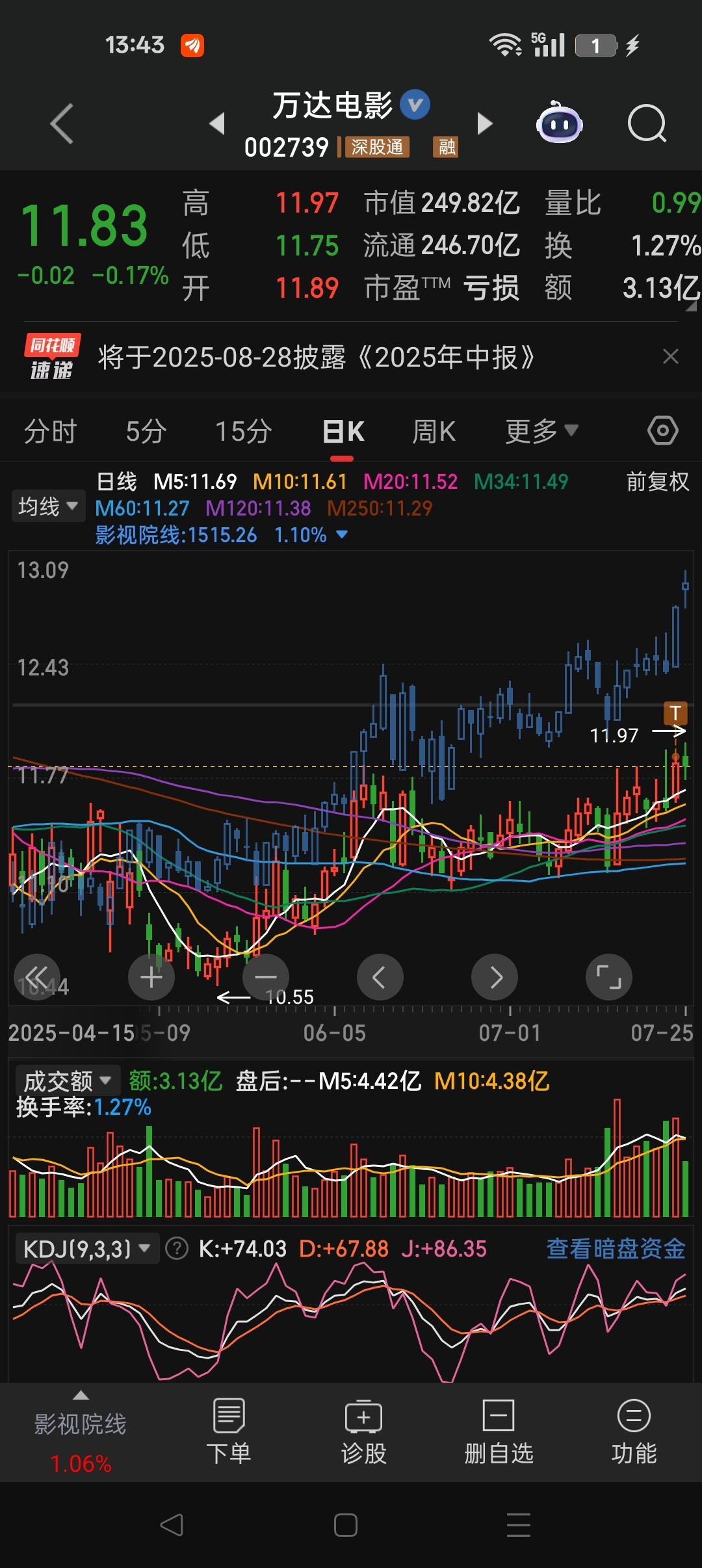Select the 日K chart tab
Viewport: 702px width, 1568px height.
click(344, 431)
